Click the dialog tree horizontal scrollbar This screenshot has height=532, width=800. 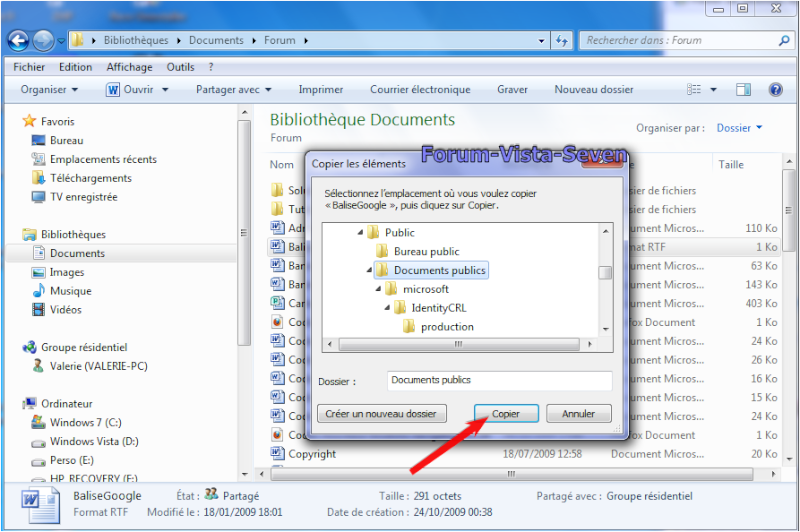click(x=459, y=344)
